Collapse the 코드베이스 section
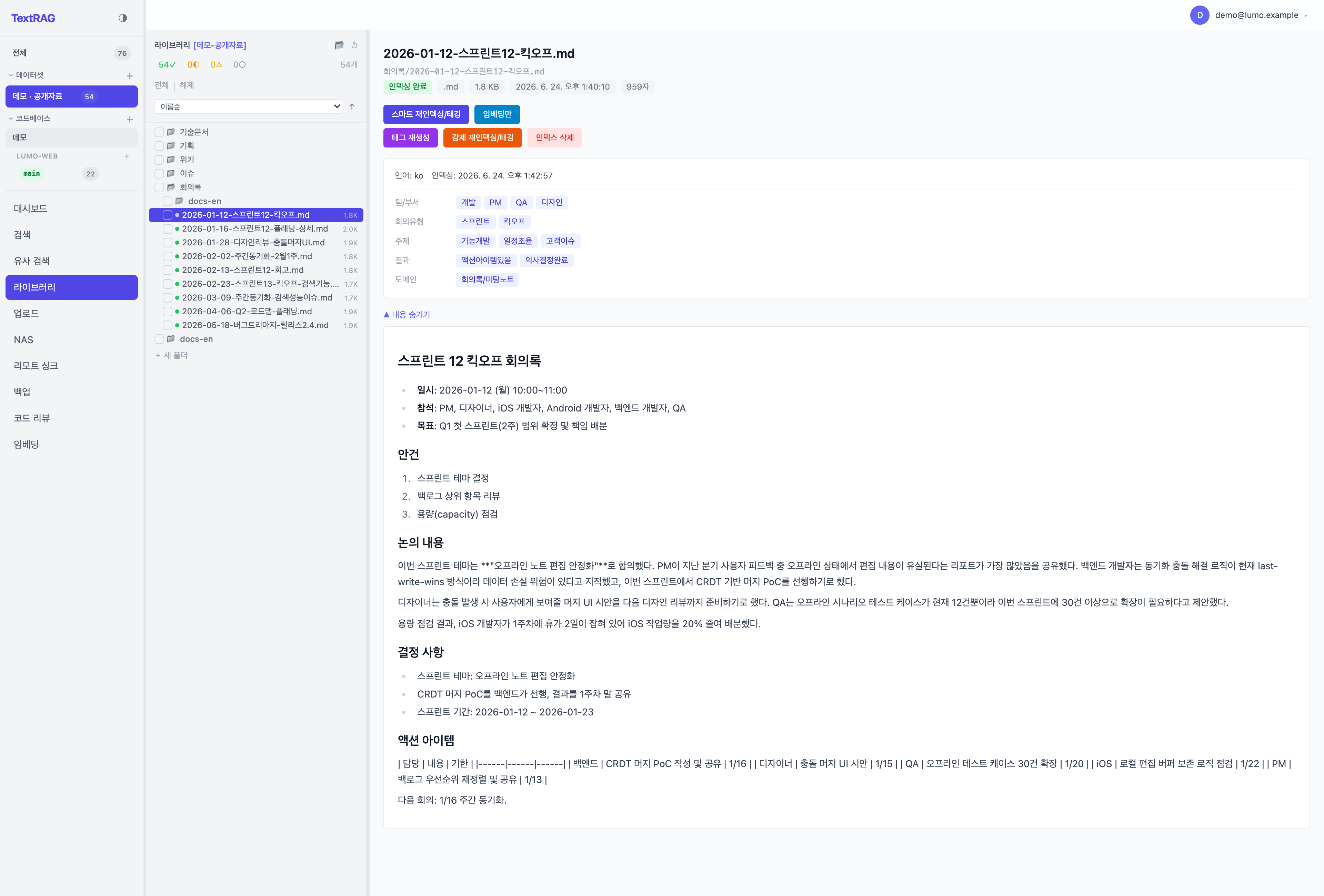 click(x=30, y=119)
